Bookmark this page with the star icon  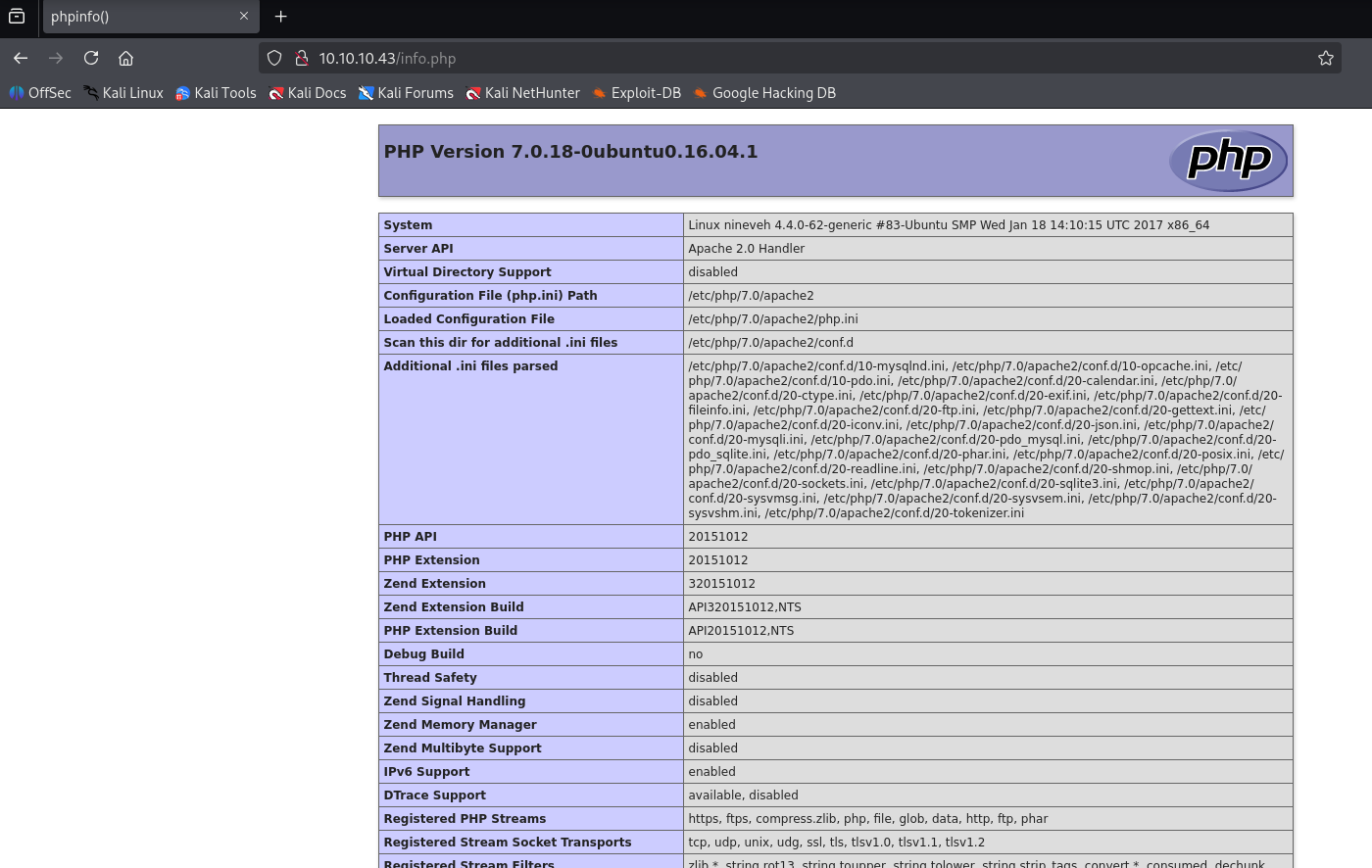point(1326,59)
